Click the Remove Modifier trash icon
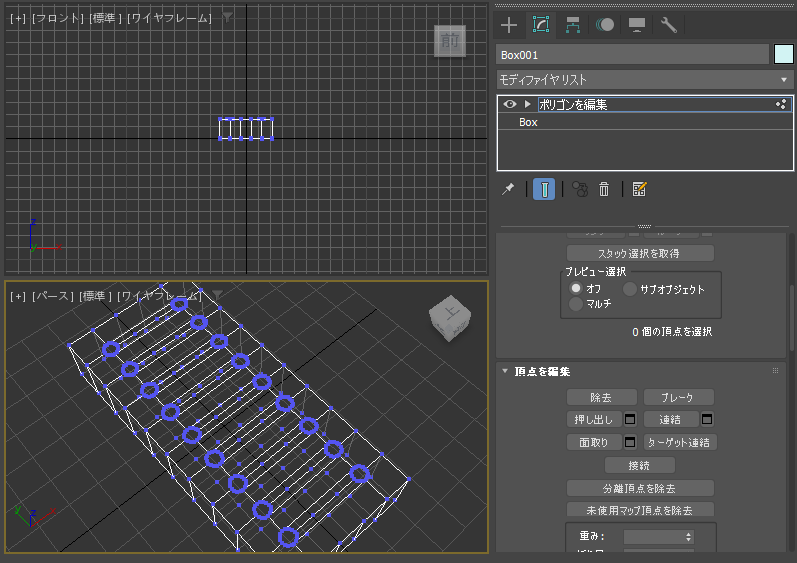The width and height of the screenshot is (797, 563). point(603,189)
